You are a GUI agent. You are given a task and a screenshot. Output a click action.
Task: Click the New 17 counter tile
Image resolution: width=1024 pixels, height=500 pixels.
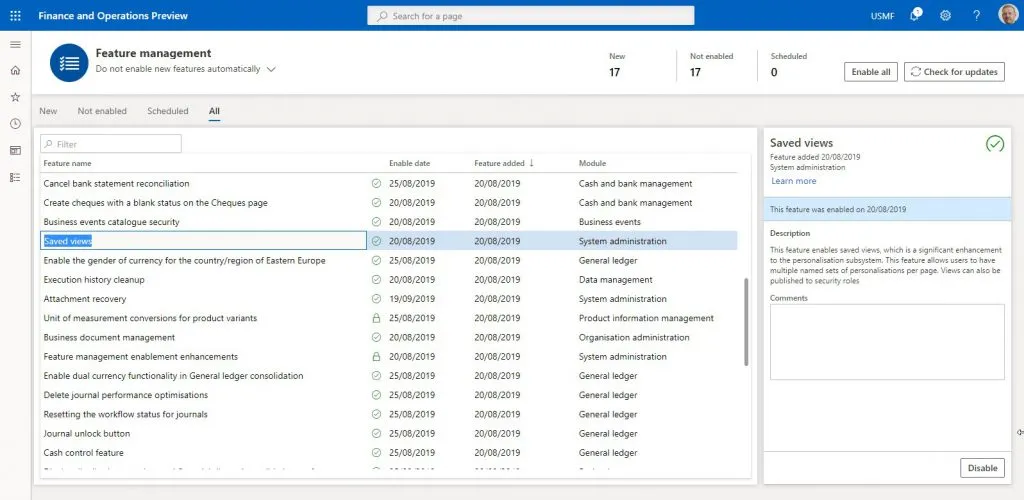tap(616, 65)
